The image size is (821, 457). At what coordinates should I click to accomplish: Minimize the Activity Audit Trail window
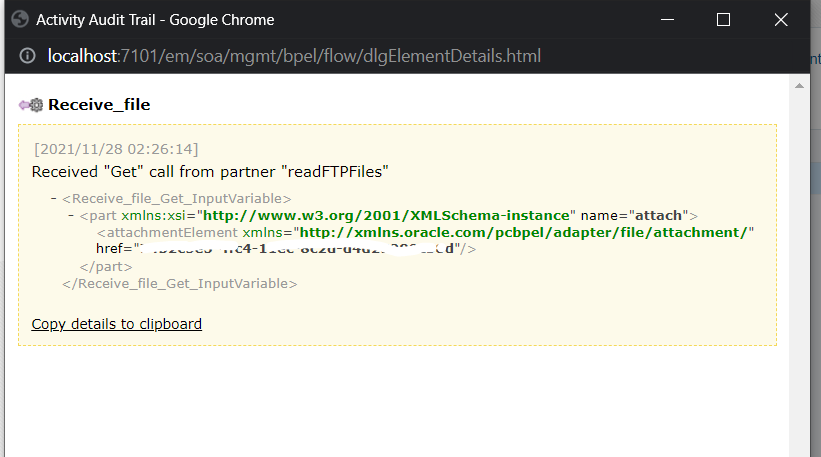coord(667,20)
